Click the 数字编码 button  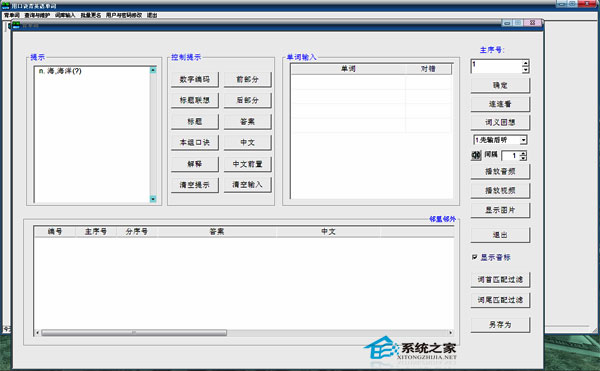(195, 79)
